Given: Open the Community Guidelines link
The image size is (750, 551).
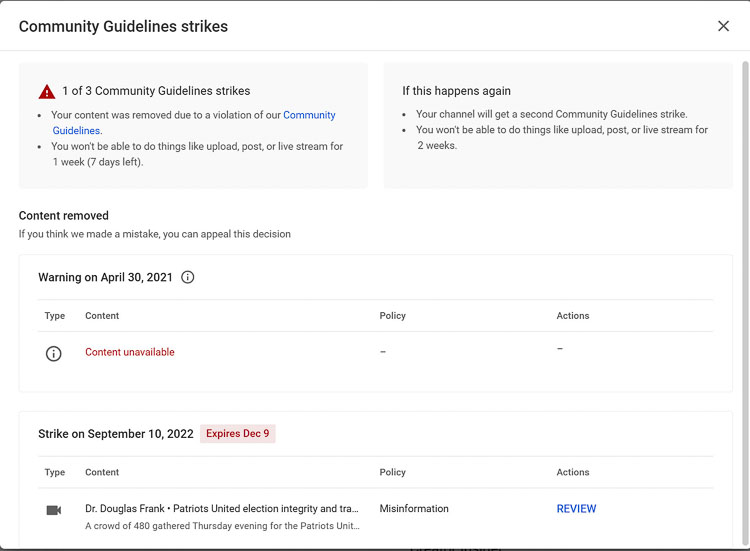Looking at the screenshot, I should tap(308, 116).
